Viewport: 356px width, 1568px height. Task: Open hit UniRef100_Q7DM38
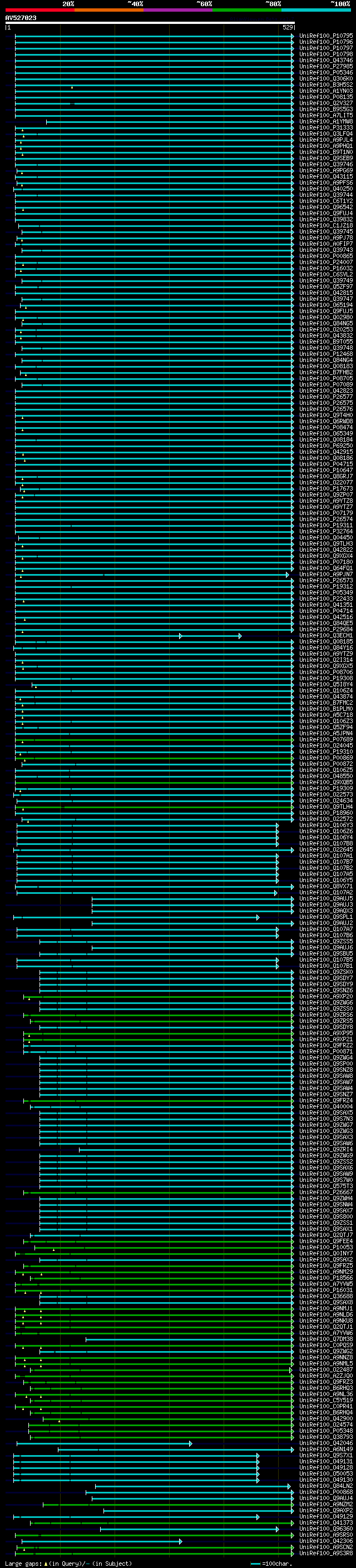pyautogui.click(x=325, y=1338)
